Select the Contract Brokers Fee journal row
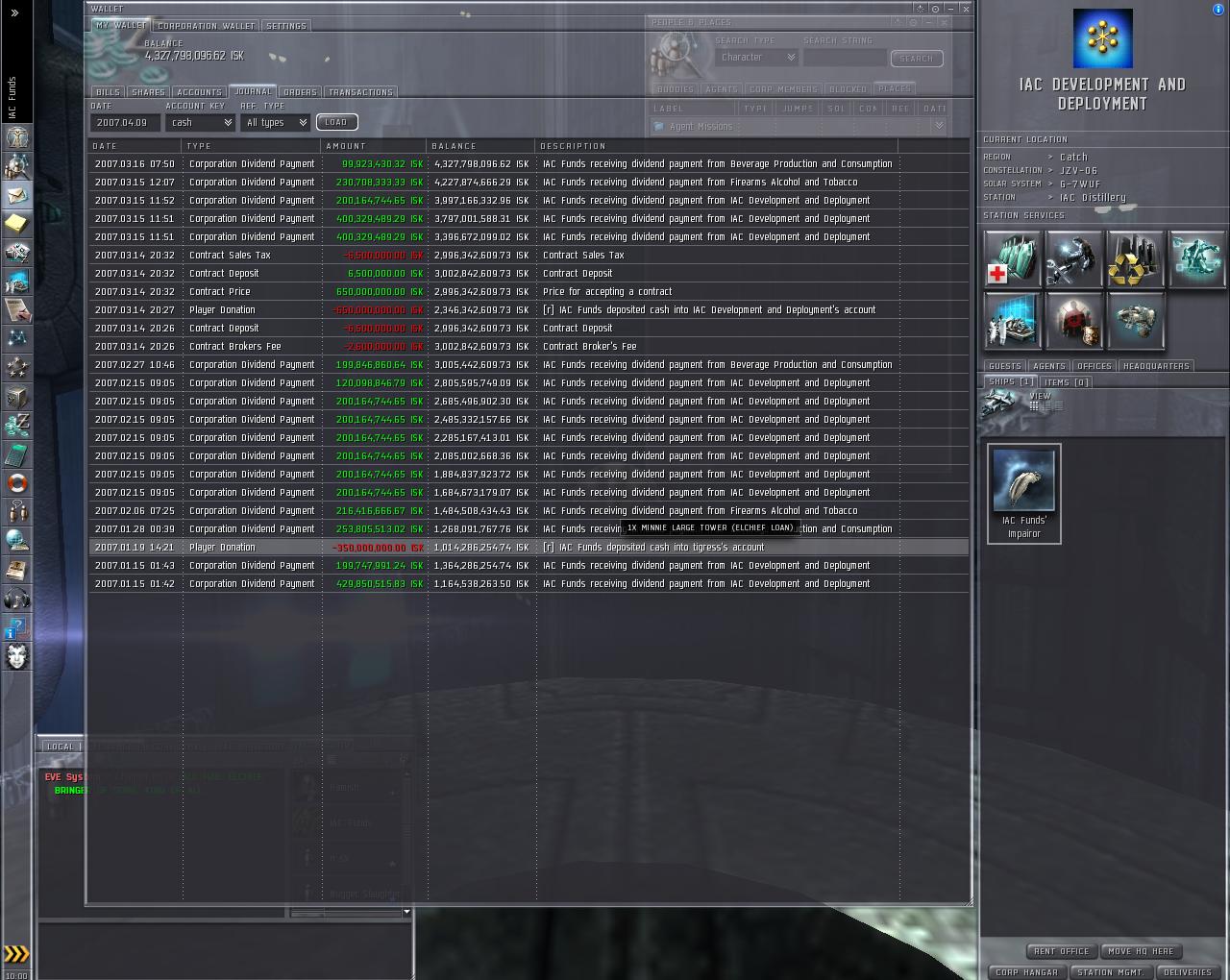Image resolution: width=1230 pixels, height=980 pixels. [x=529, y=347]
